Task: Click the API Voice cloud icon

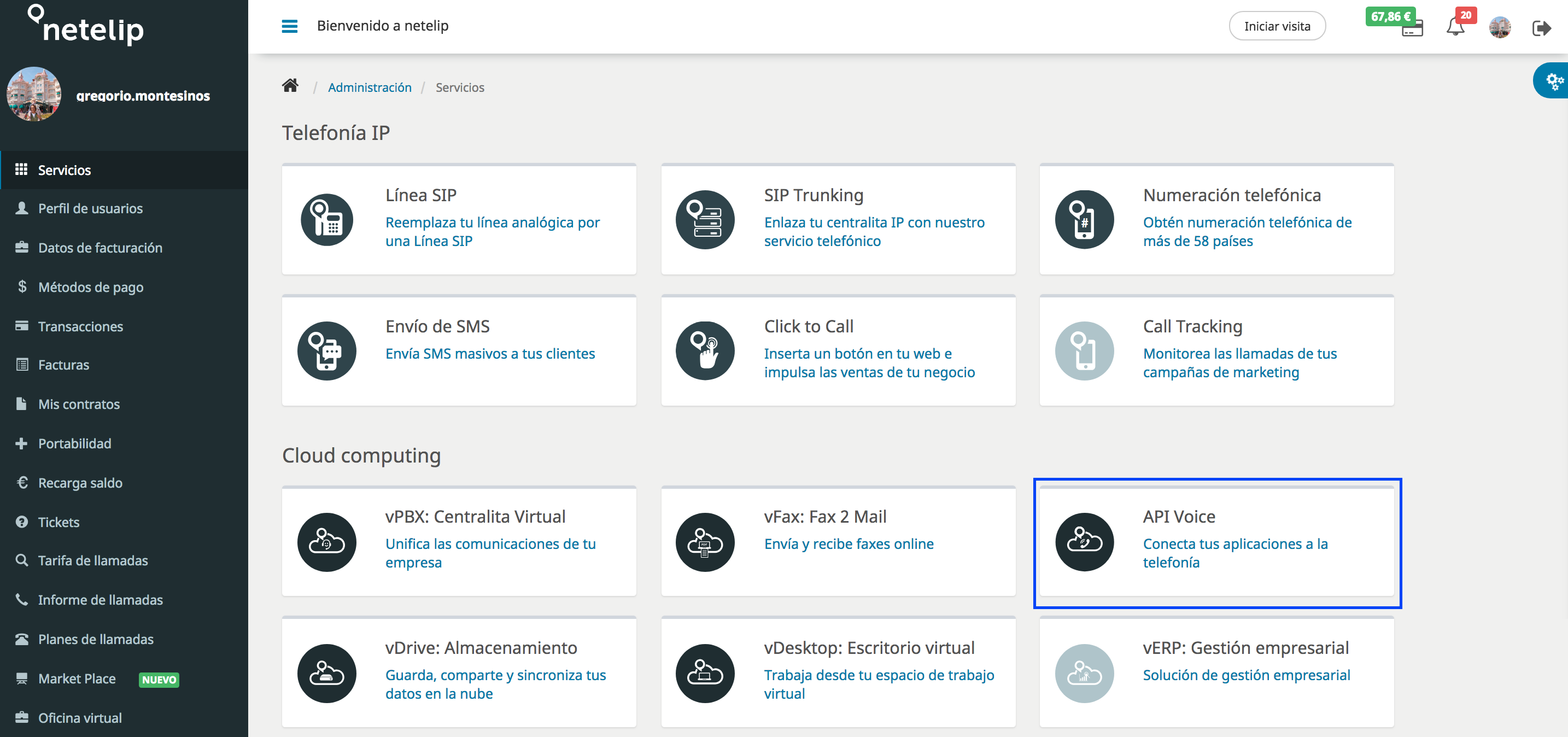Action: [1084, 542]
